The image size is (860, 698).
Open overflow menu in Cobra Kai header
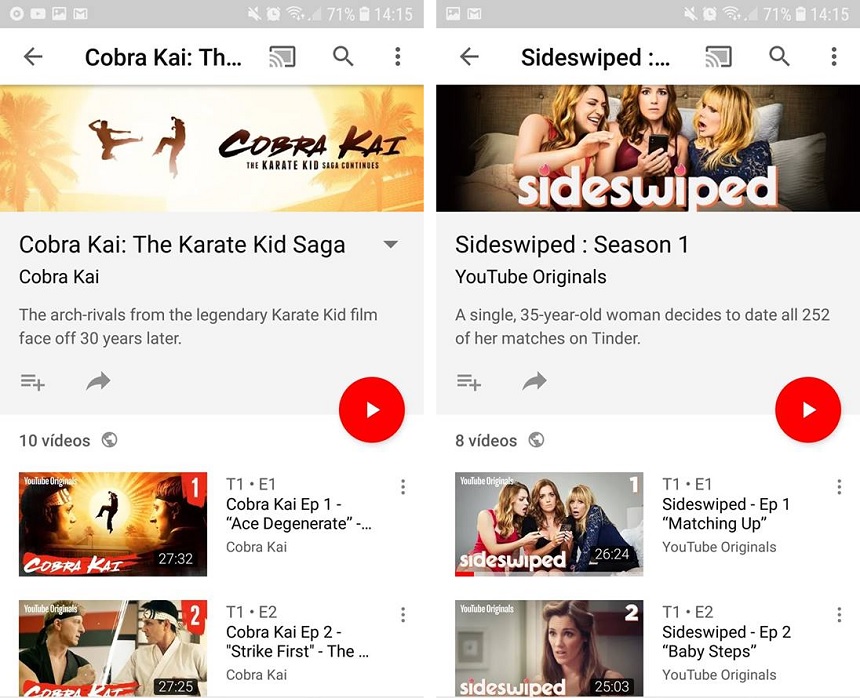pyautogui.click(x=398, y=56)
